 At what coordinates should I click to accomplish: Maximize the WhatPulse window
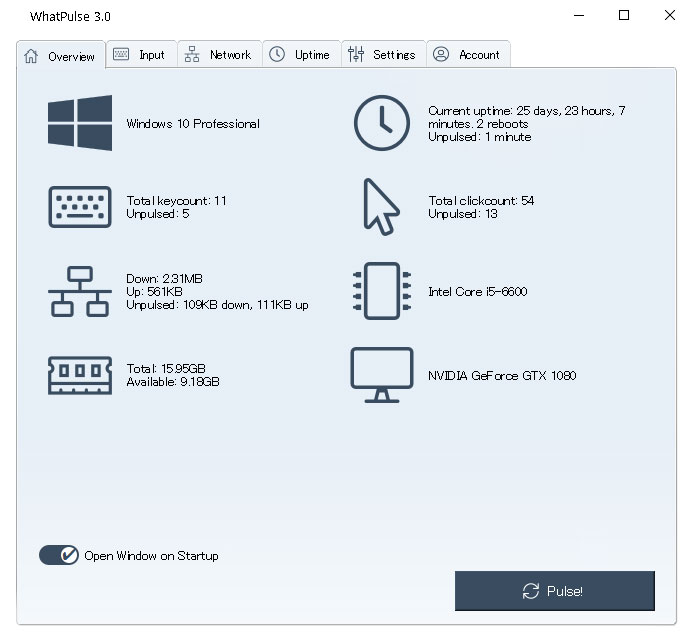click(624, 15)
